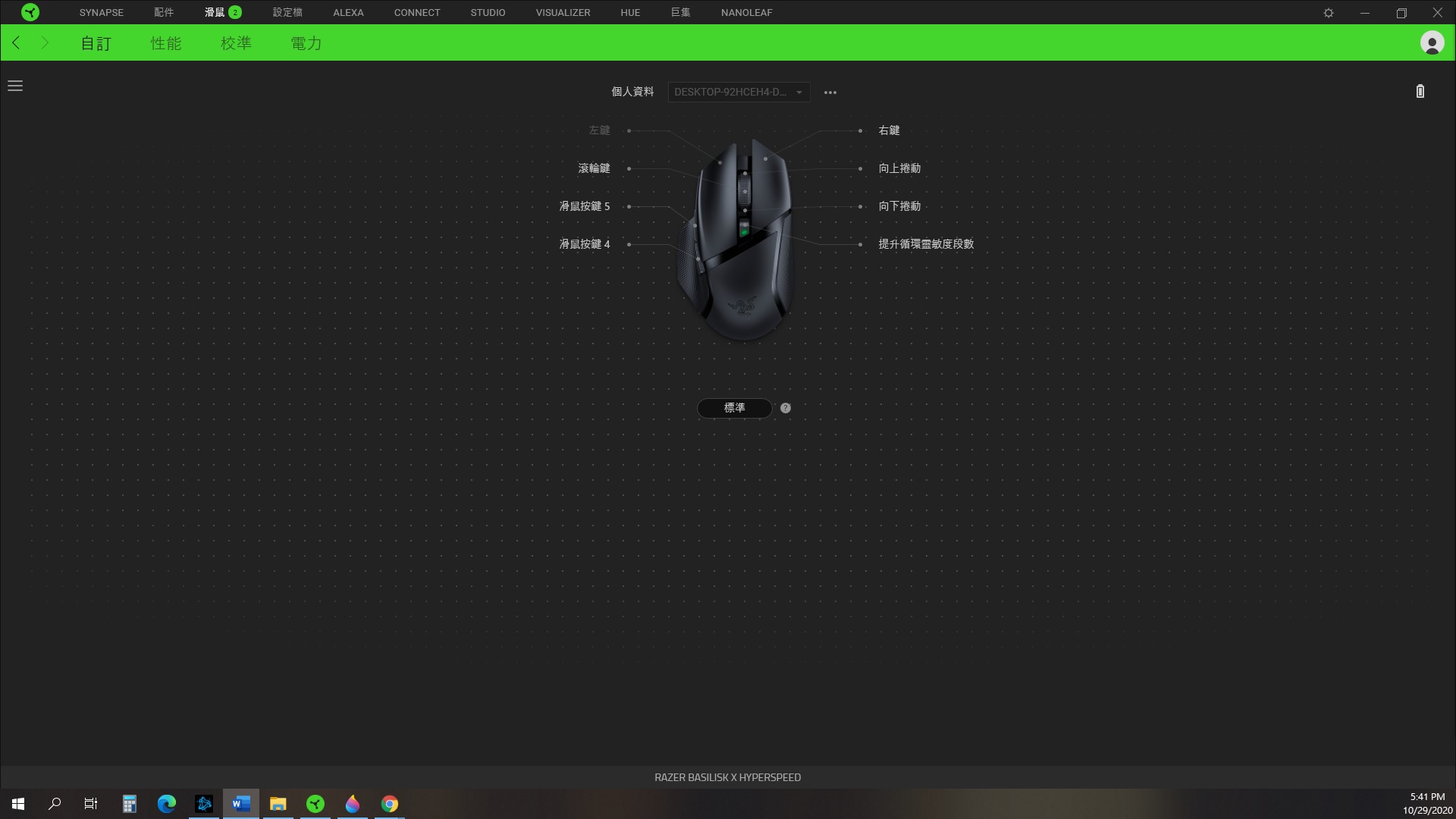Screen dimensions: 1456x819
Task: Select the 滾輪鍵 button assignment
Action: (594, 168)
